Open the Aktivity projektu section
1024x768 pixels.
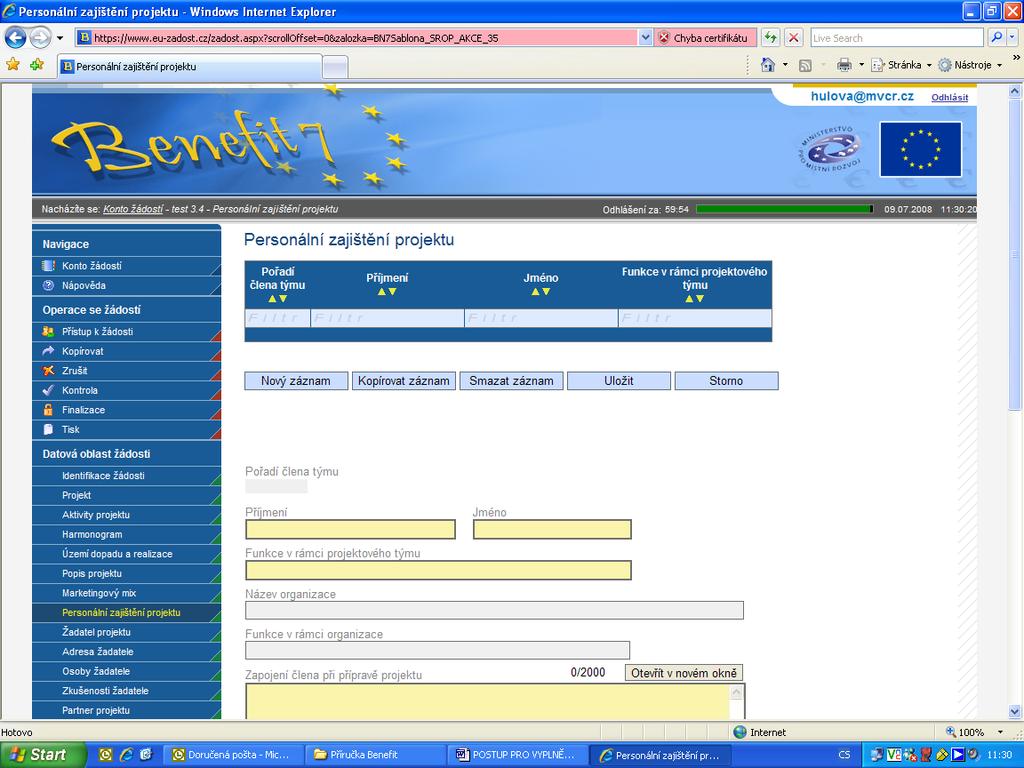coord(126,515)
